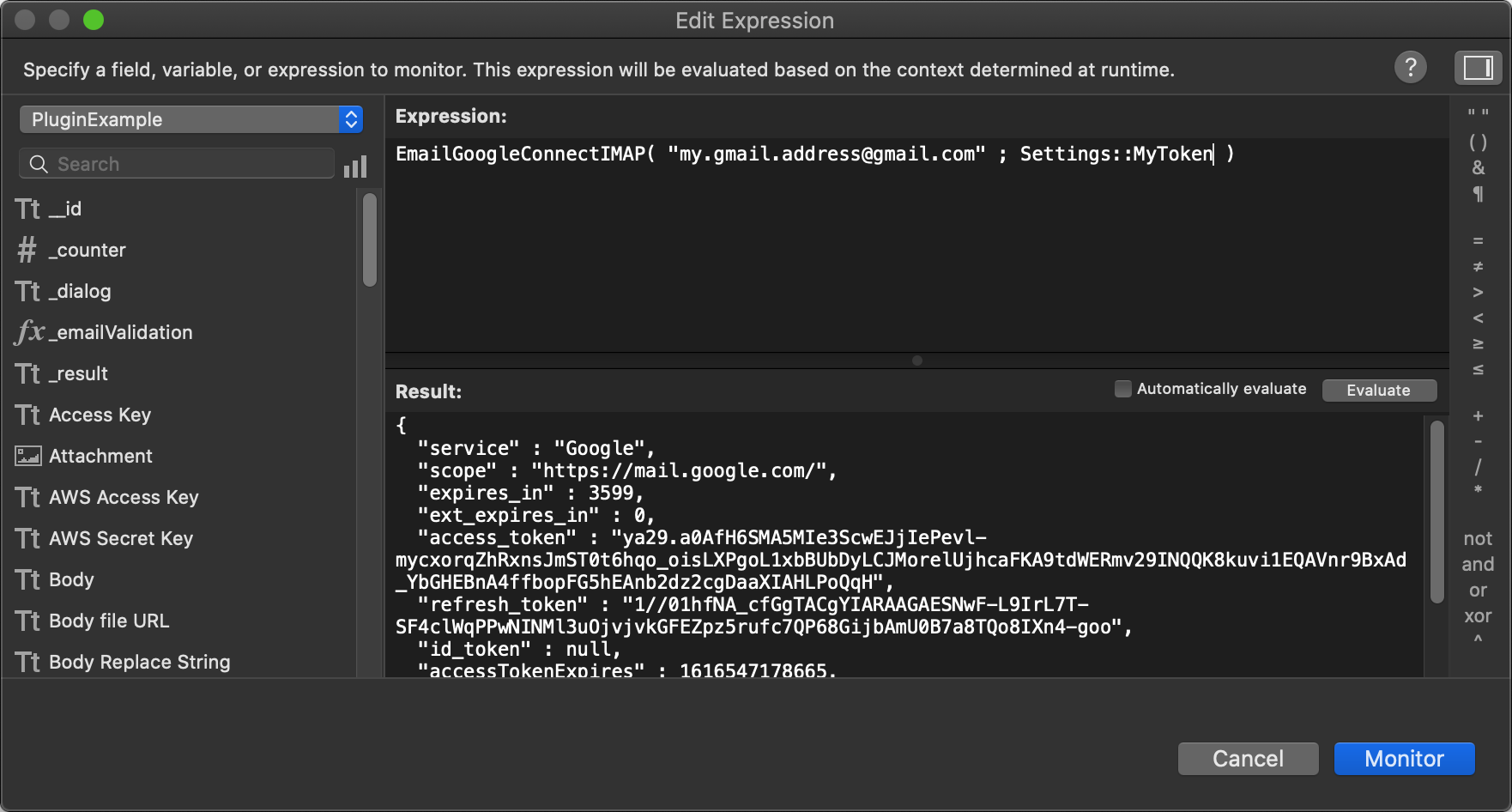Insert less-than-or-equal operator
Image resolution: width=1512 pixels, height=812 pixels.
pos(1478,370)
